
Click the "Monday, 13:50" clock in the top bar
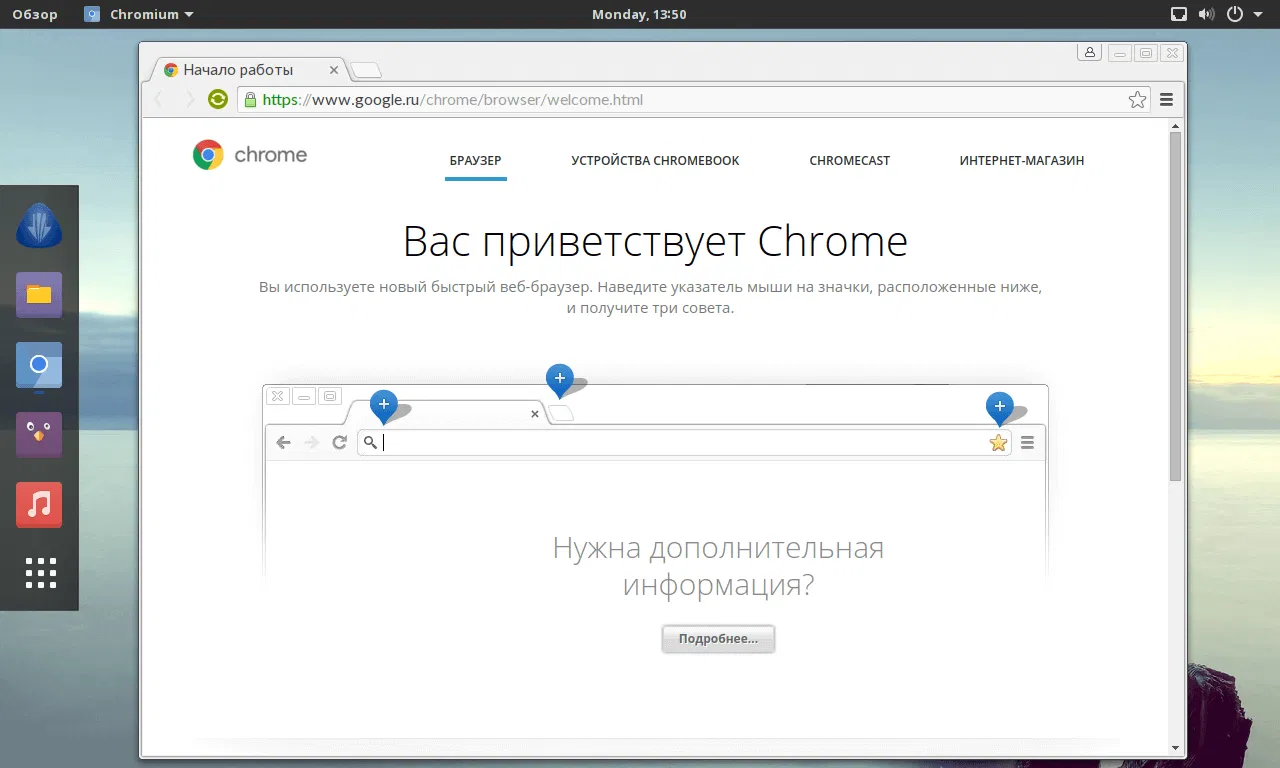coord(639,14)
